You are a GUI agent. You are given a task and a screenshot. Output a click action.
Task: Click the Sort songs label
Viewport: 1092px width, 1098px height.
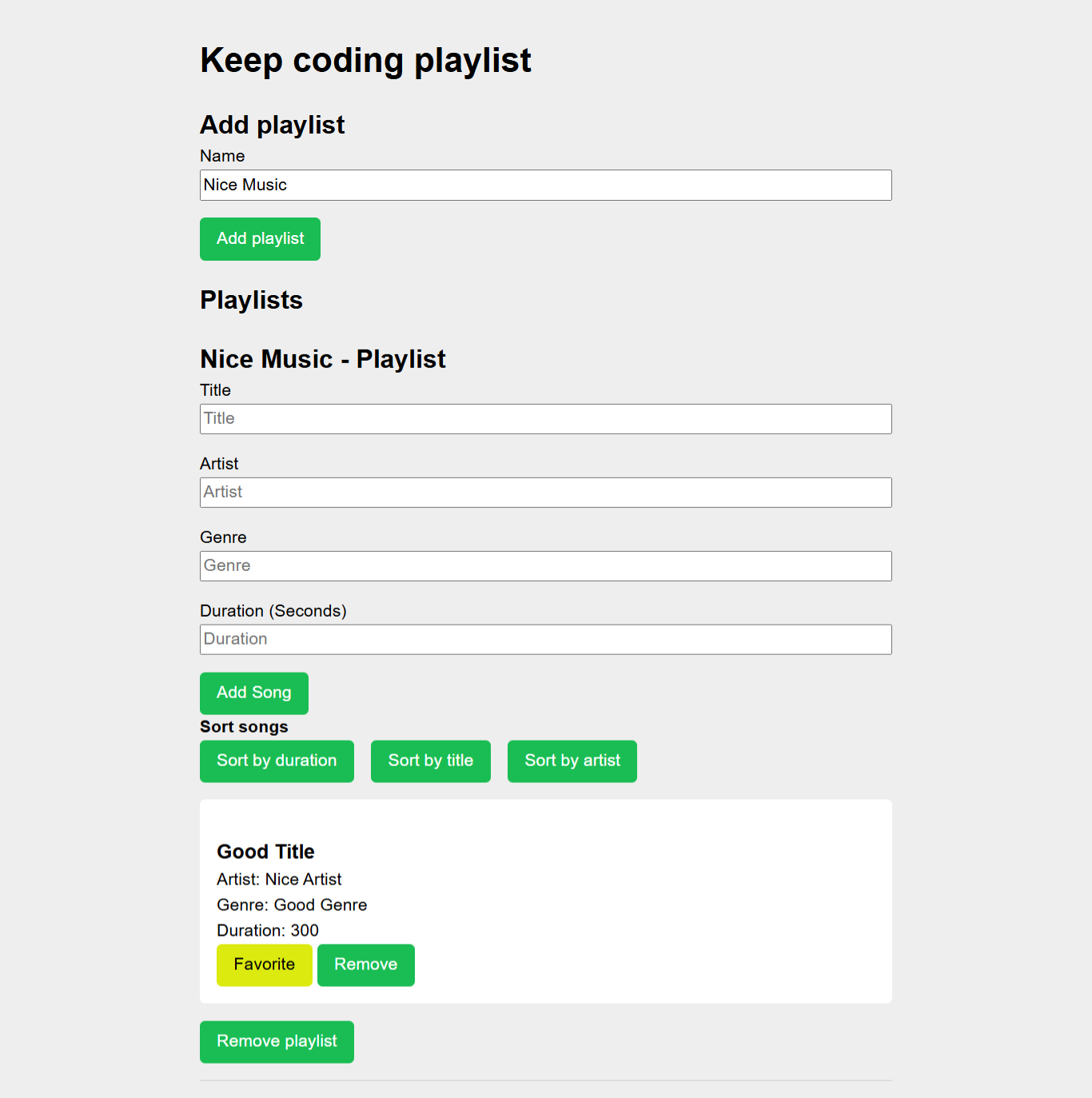(244, 726)
